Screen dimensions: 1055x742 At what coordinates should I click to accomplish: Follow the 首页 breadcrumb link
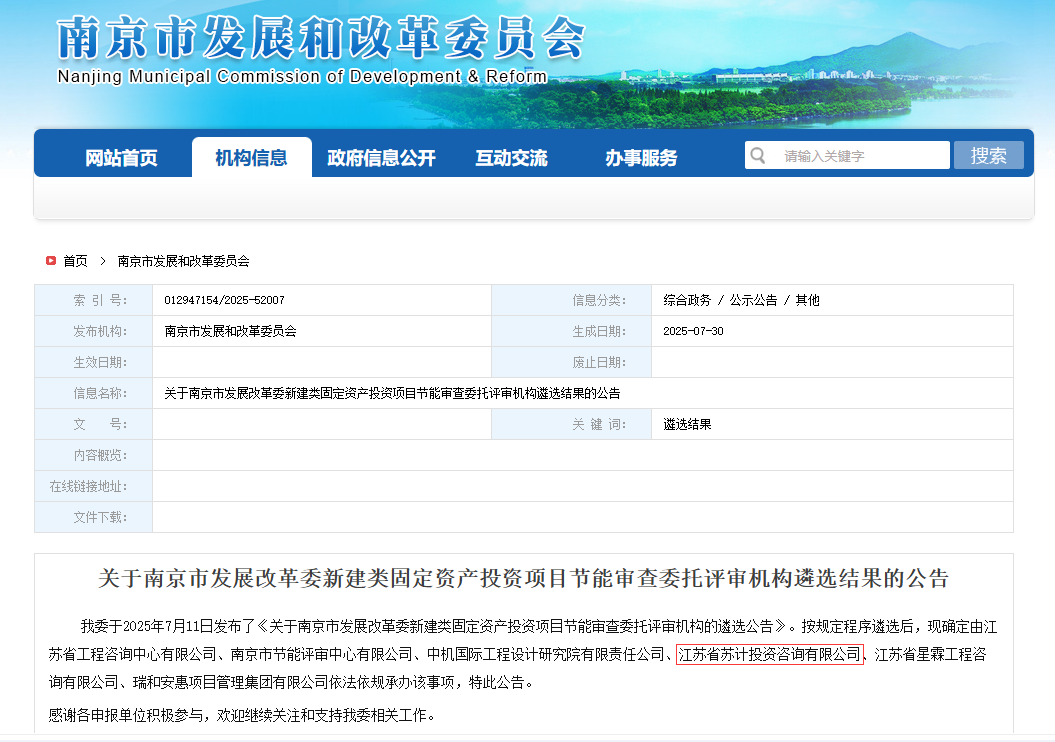coord(75,261)
